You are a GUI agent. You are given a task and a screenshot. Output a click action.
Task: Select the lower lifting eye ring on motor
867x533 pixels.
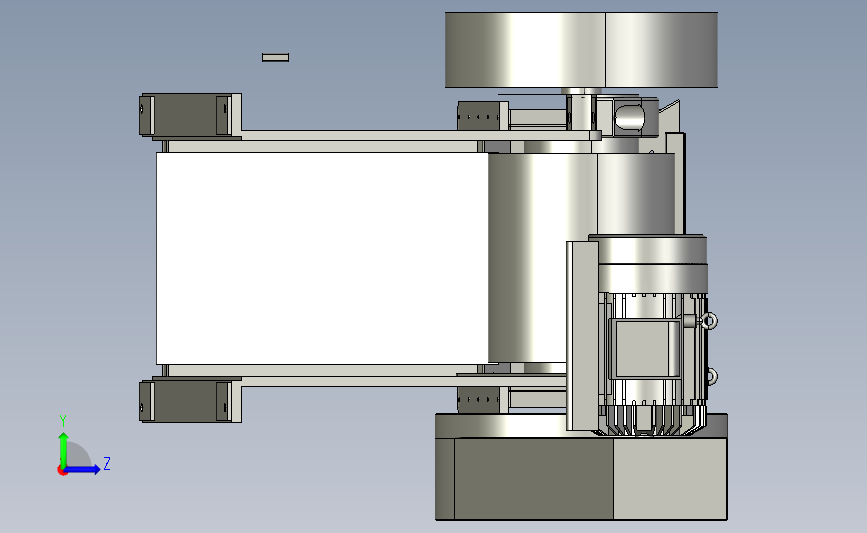click(712, 377)
